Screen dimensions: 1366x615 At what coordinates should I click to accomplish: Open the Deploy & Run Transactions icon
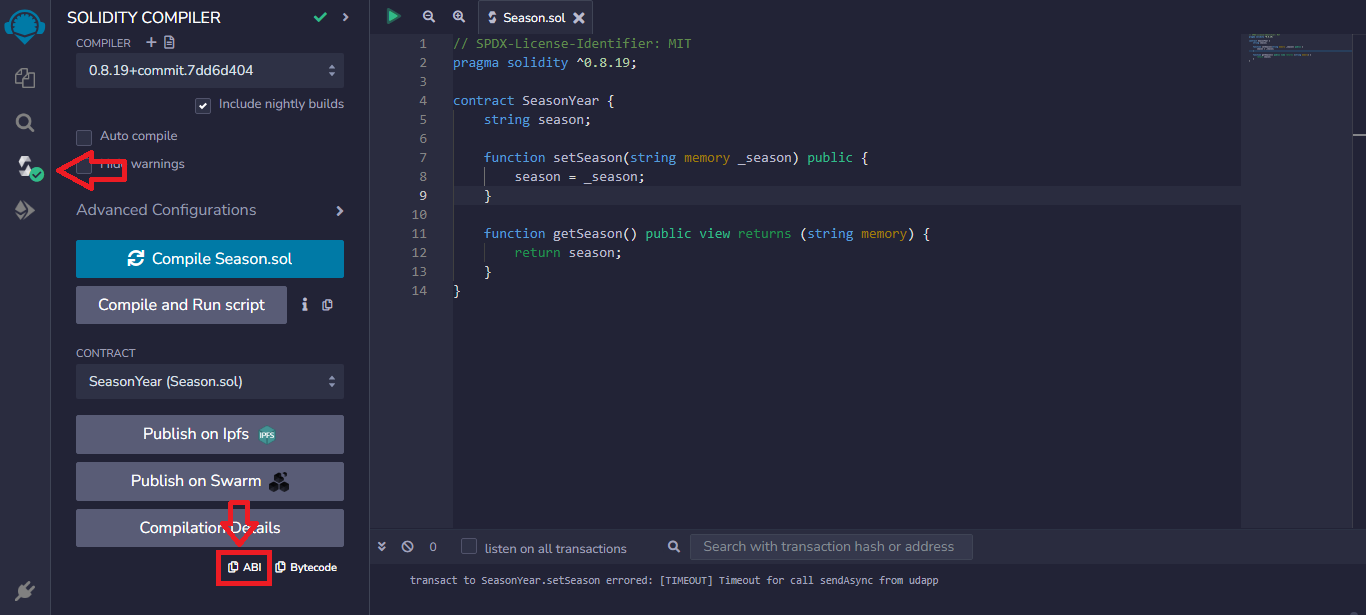point(25,210)
